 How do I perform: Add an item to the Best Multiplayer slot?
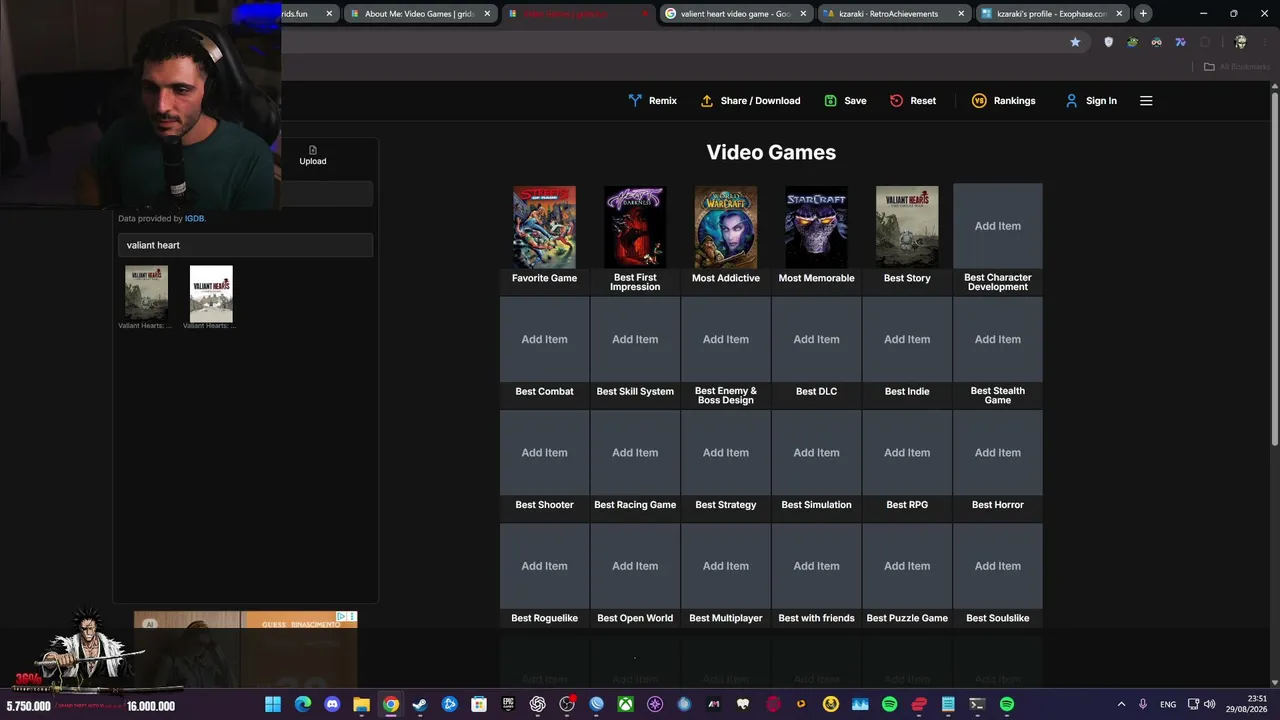726,566
